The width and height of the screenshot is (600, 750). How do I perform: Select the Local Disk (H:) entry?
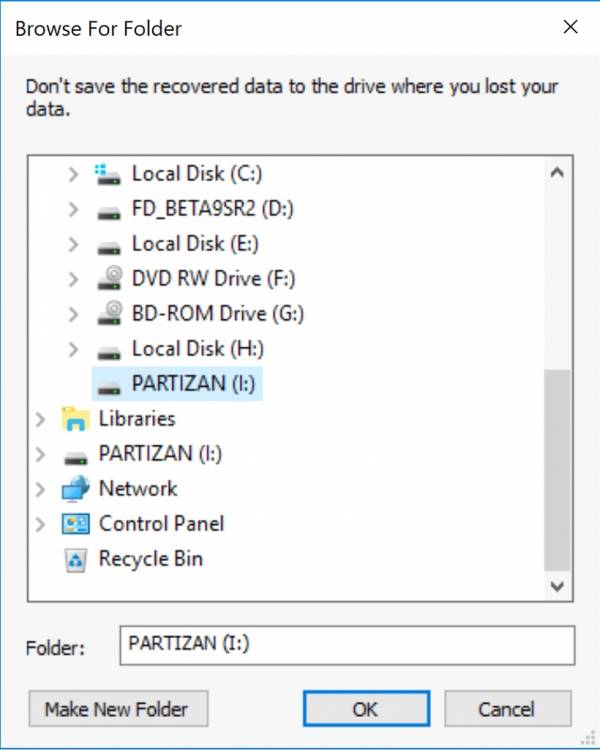click(196, 349)
